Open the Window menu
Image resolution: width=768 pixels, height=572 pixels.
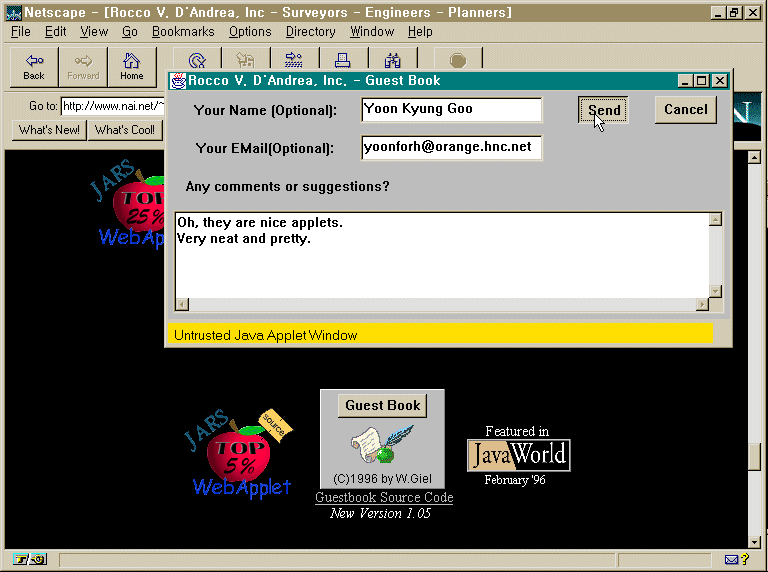point(372,32)
